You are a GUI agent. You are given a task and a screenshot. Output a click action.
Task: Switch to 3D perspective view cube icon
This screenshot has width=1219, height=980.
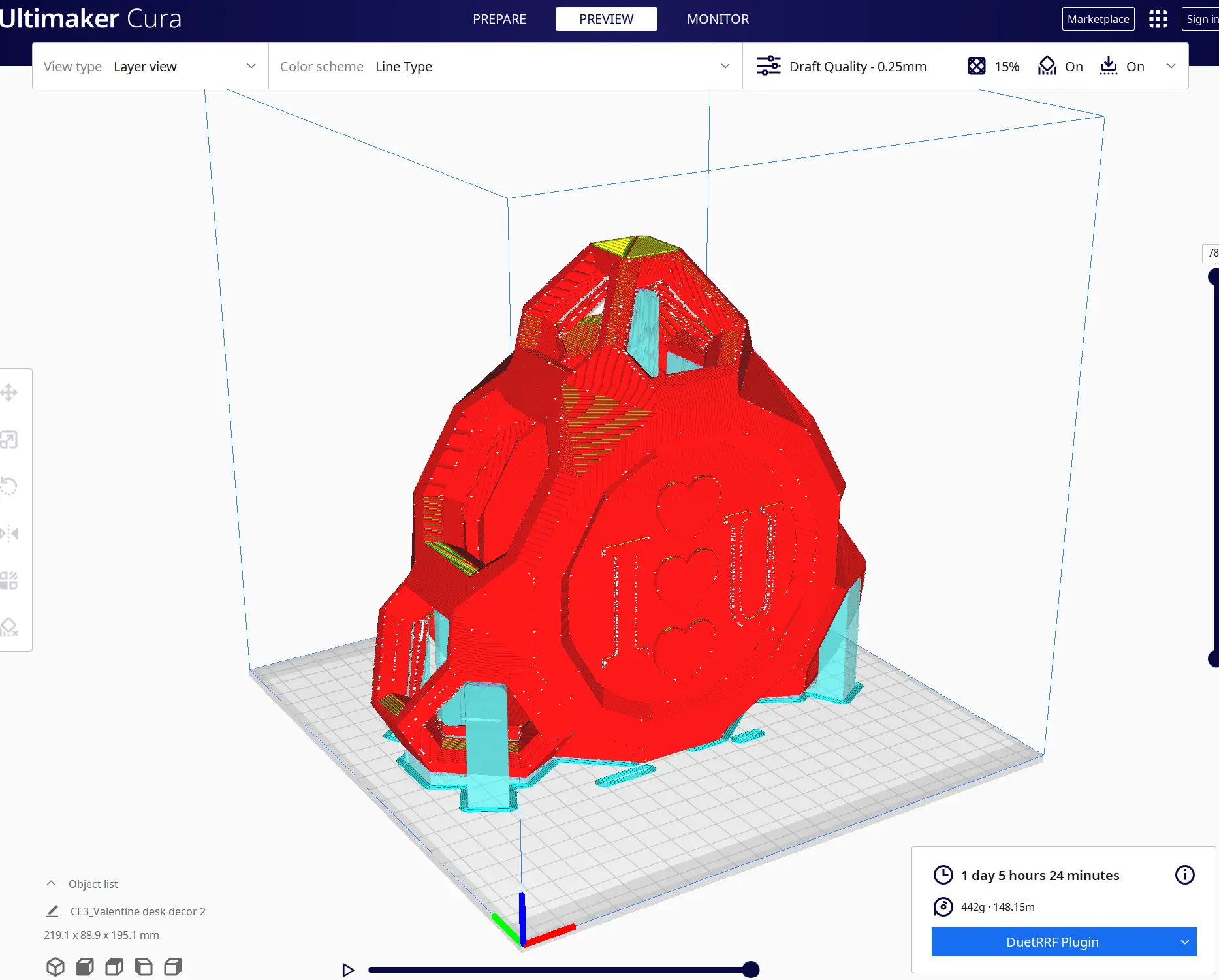55,966
